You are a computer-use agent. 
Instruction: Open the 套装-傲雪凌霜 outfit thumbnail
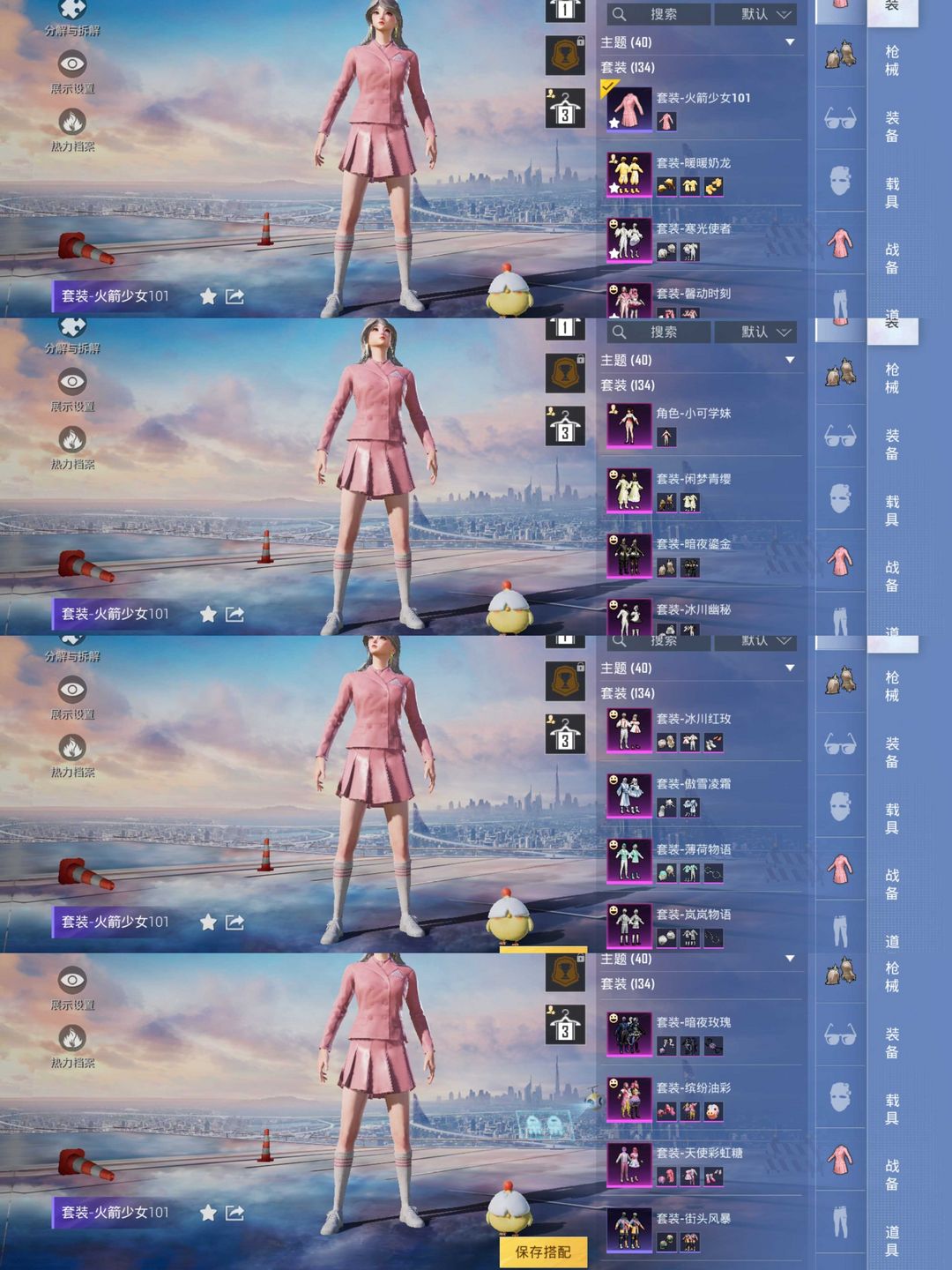click(628, 796)
